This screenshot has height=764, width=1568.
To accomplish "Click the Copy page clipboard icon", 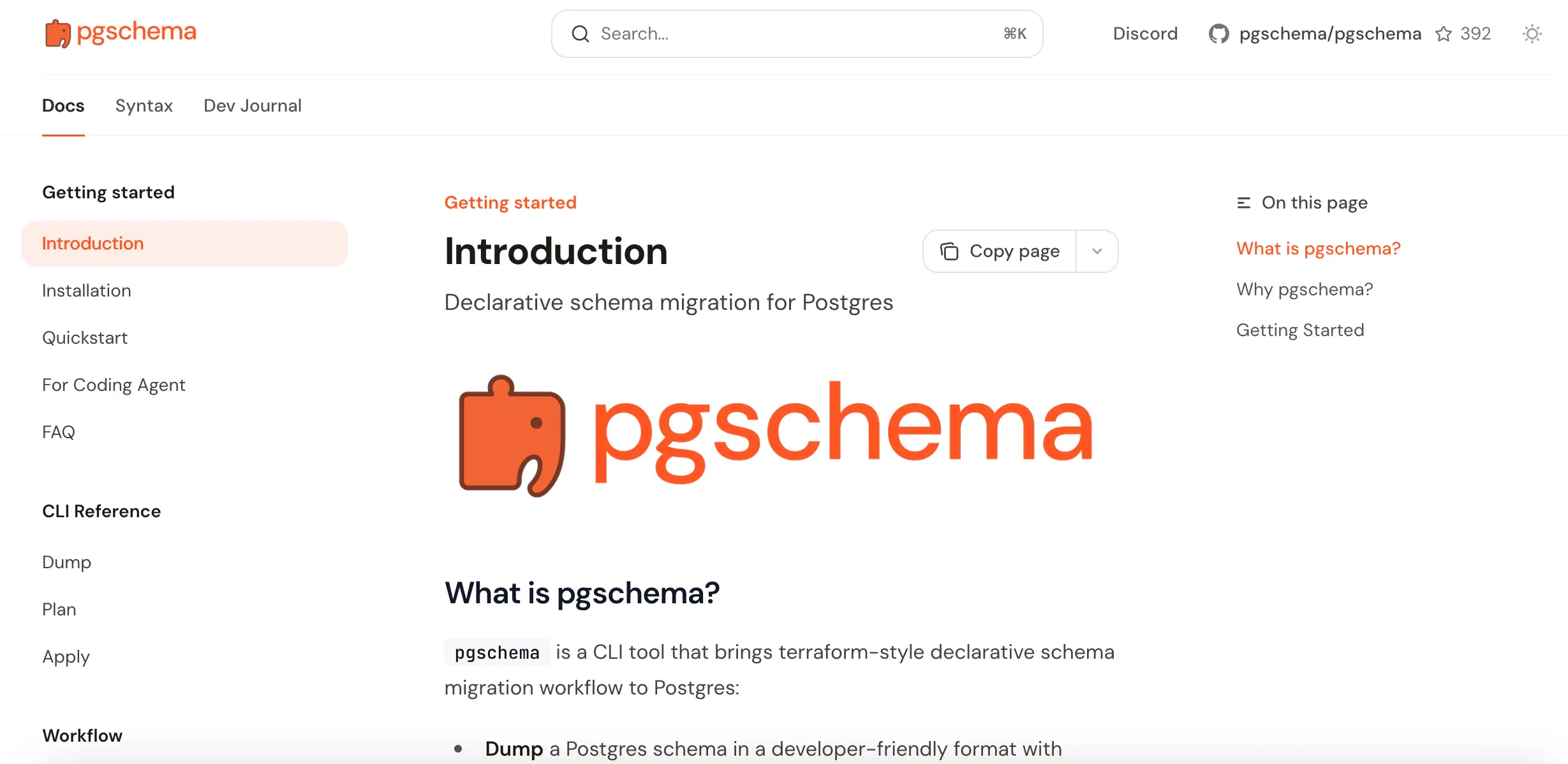I will click(950, 251).
